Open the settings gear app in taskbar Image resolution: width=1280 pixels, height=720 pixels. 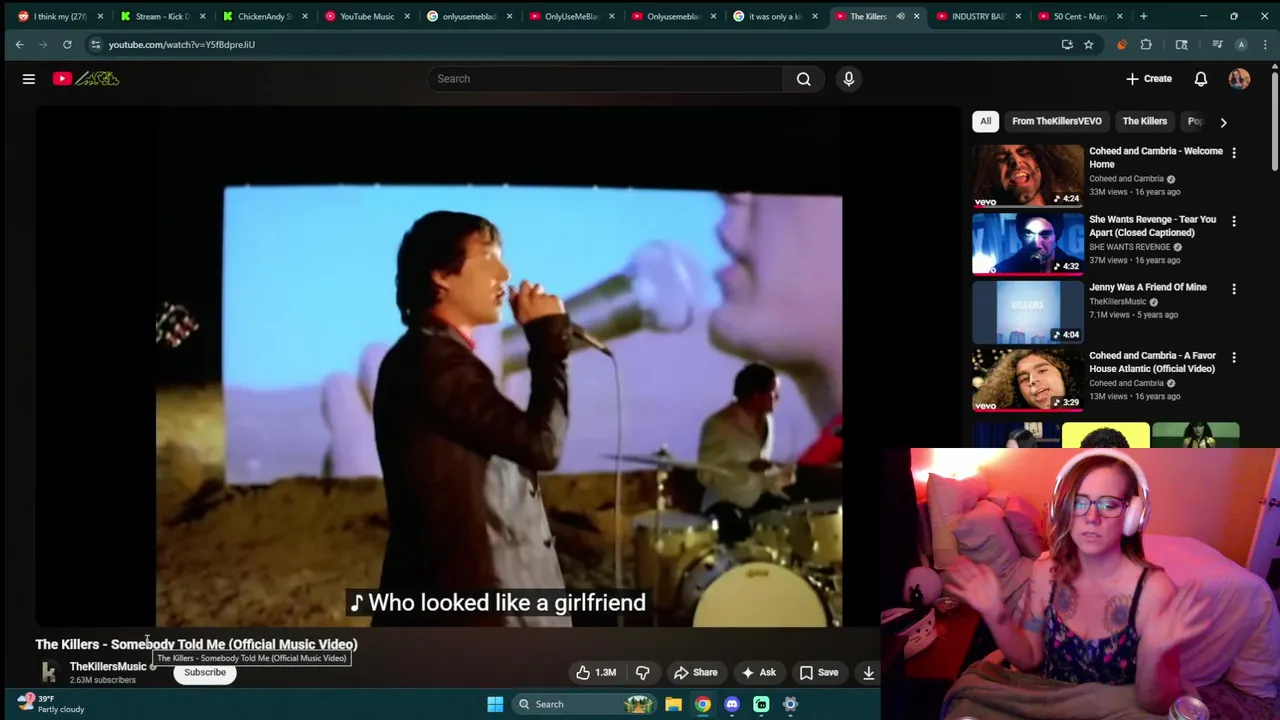point(790,704)
